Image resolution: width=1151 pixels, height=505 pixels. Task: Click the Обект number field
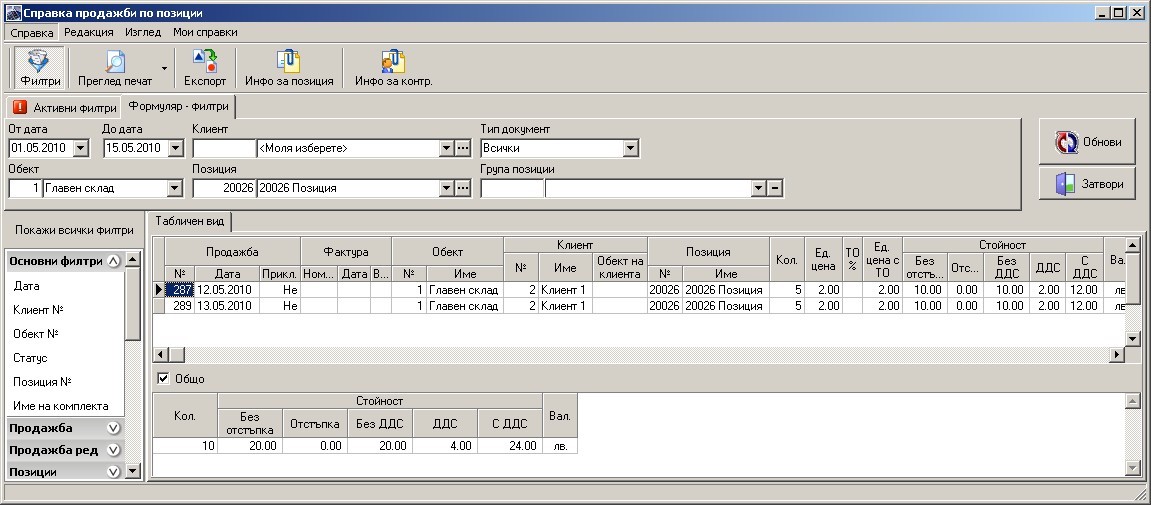(x=25, y=189)
